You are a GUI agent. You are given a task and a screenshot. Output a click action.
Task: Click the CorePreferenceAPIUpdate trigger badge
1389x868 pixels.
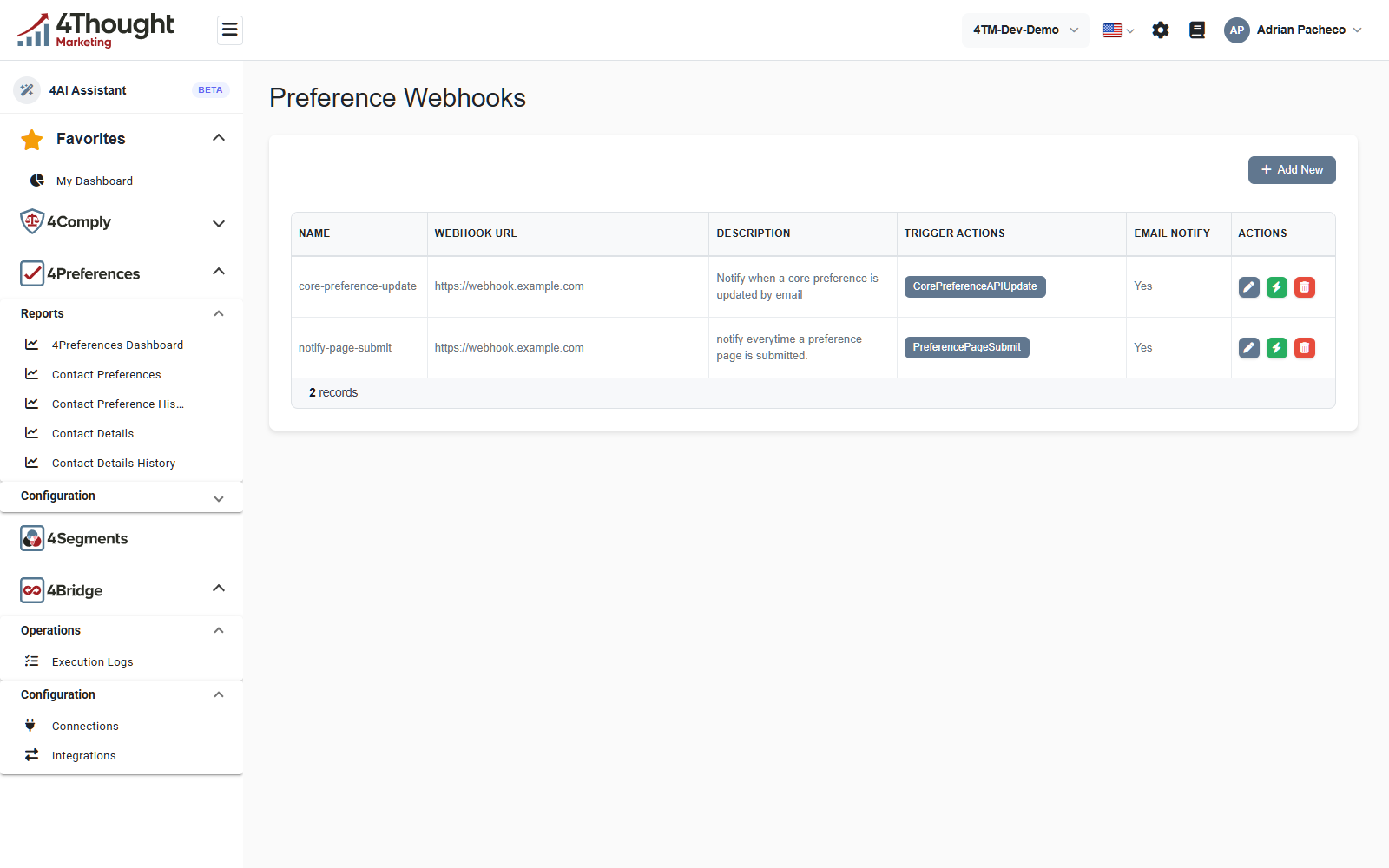tap(975, 286)
